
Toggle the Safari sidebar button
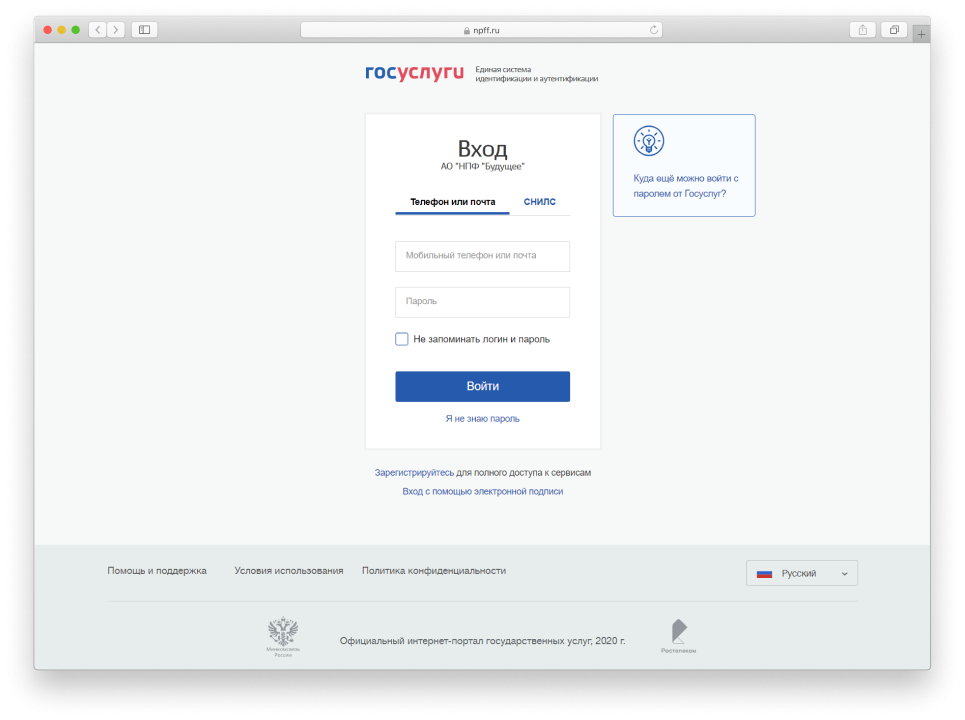pyautogui.click(x=145, y=30)
